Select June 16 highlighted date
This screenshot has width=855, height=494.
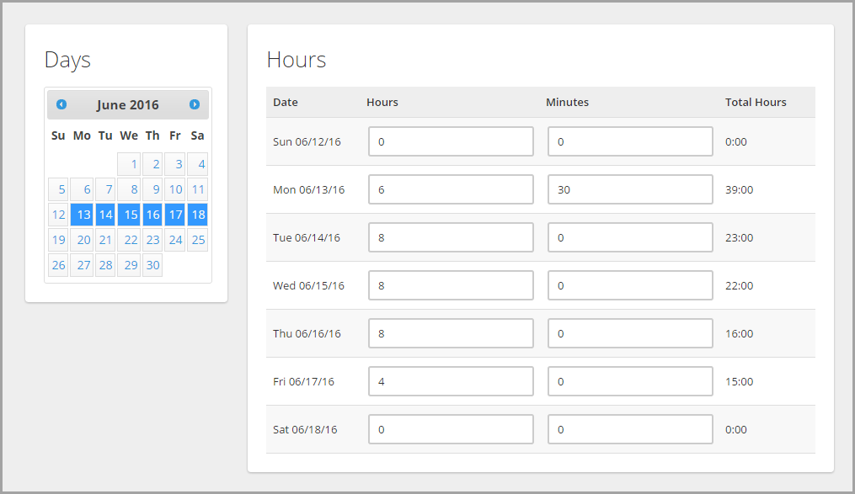pos(152,214)
